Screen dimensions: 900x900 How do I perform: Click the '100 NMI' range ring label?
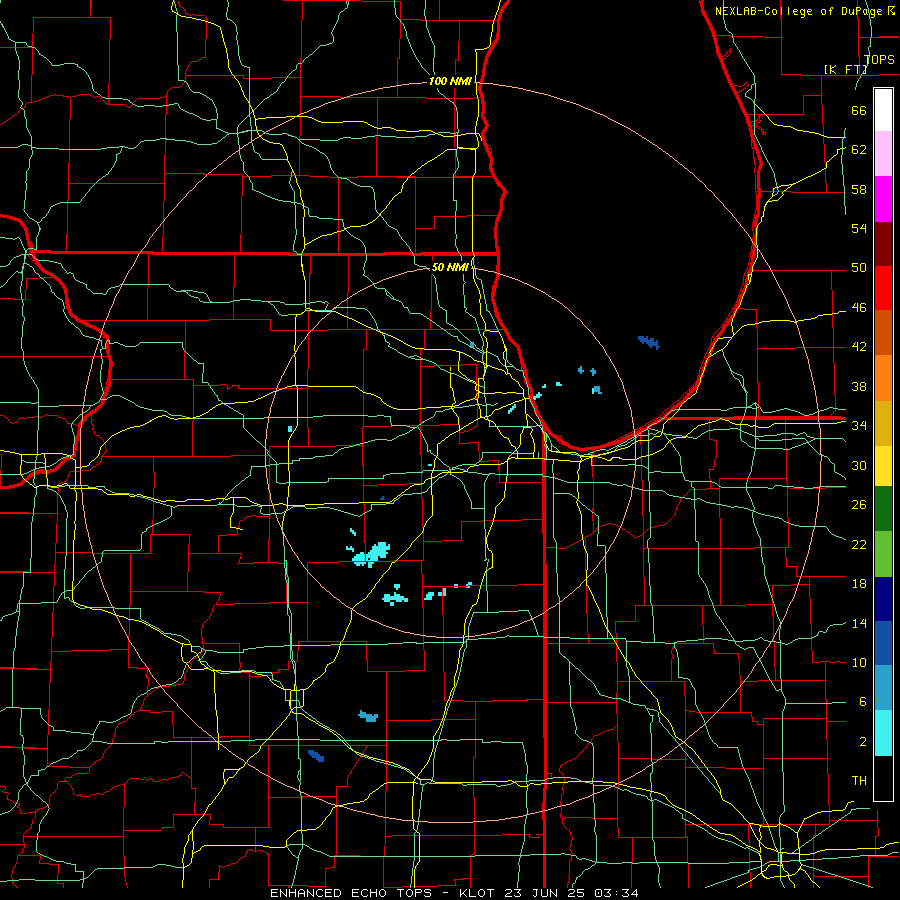(450, 82)
